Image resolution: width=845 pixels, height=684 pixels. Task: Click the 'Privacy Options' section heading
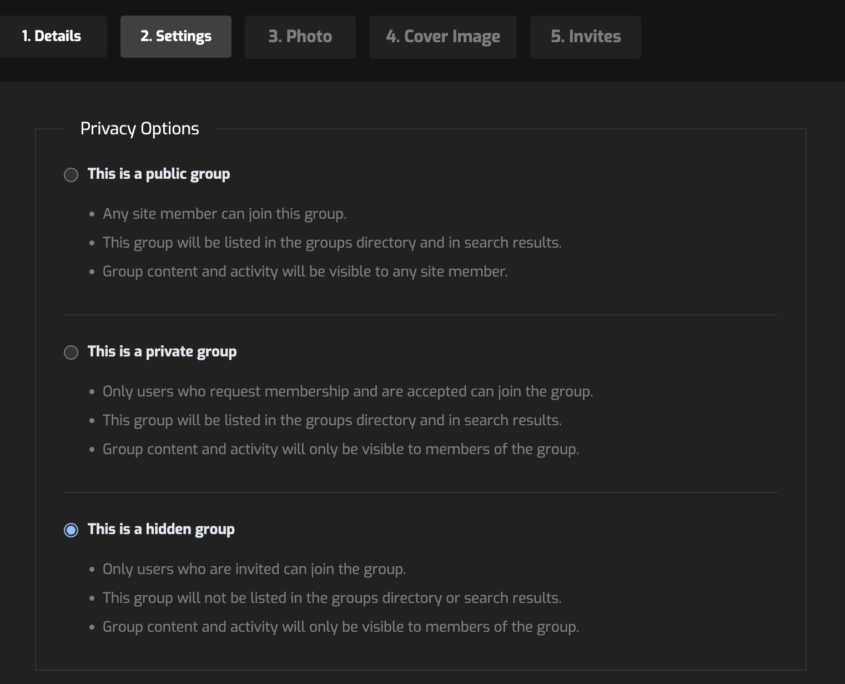click(139, 128)
